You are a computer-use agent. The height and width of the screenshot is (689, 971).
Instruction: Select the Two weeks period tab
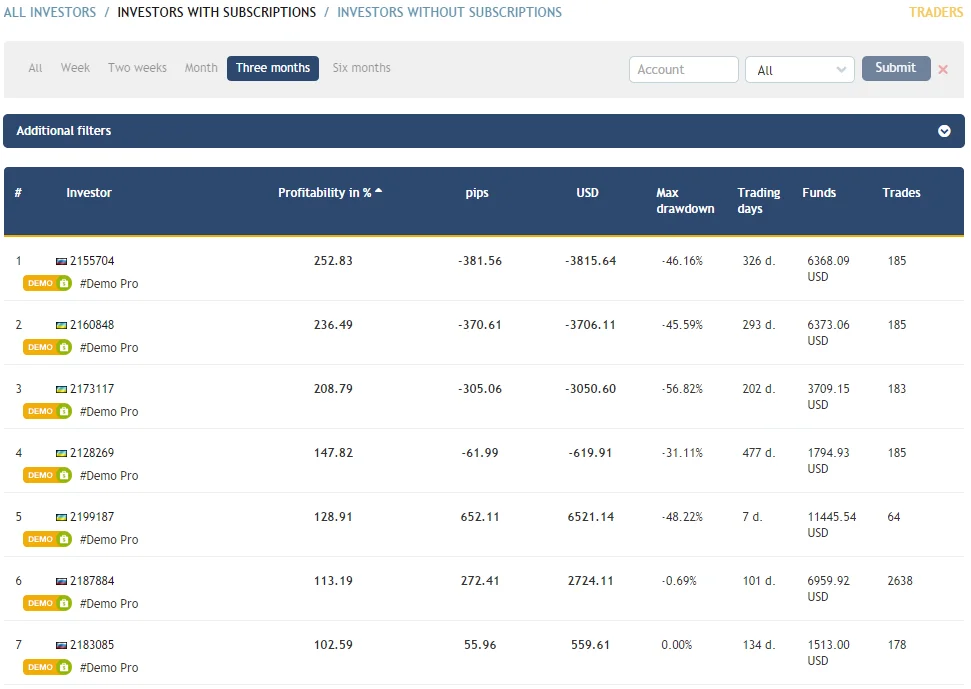point(137,67)
